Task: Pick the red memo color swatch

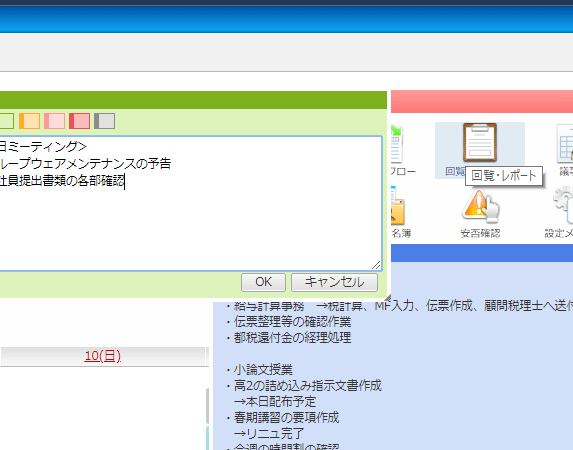Action: click(79, 121)
